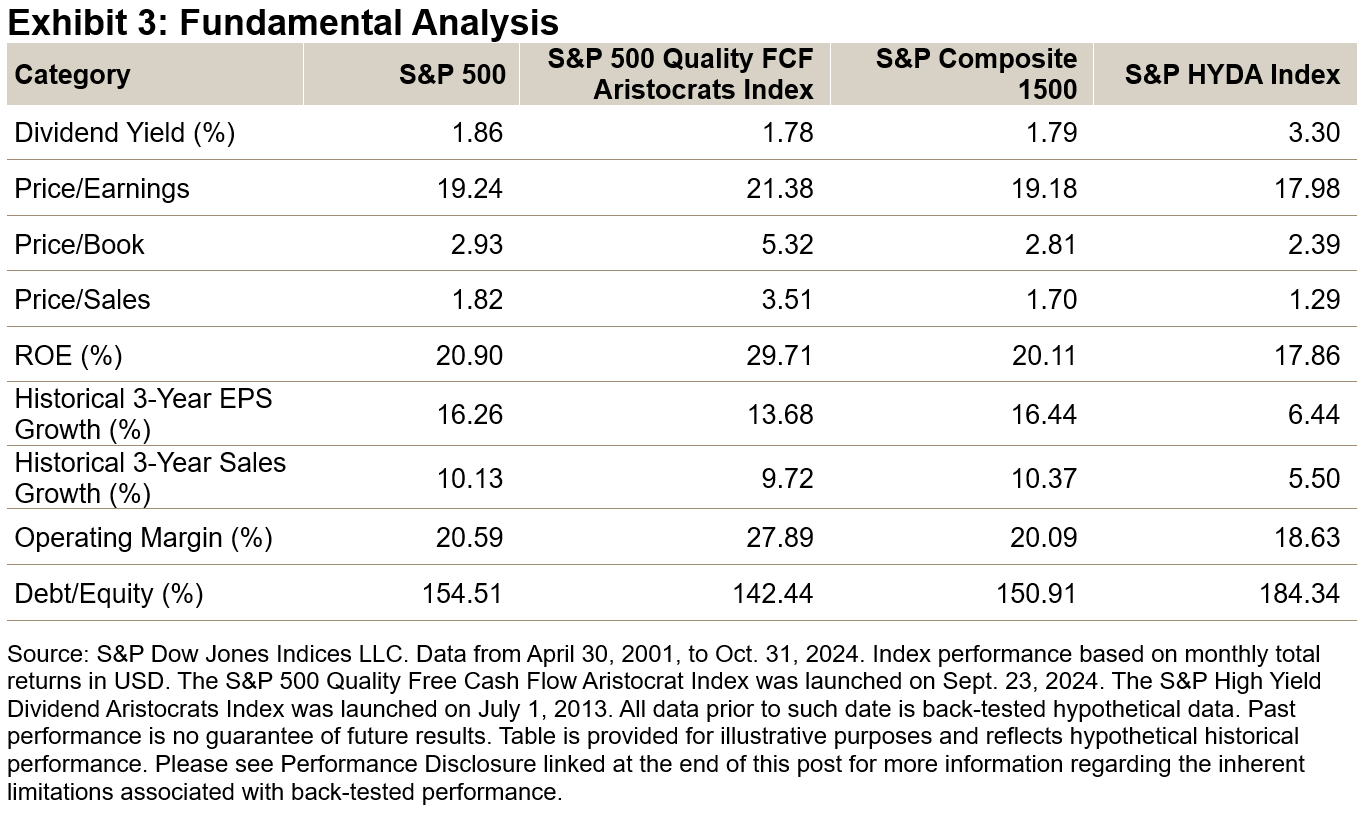Screen dimensions: 1363x816
Task: Click the Exhibit 3 Fundamental Analysis title
Action: [x=283, y=22]
